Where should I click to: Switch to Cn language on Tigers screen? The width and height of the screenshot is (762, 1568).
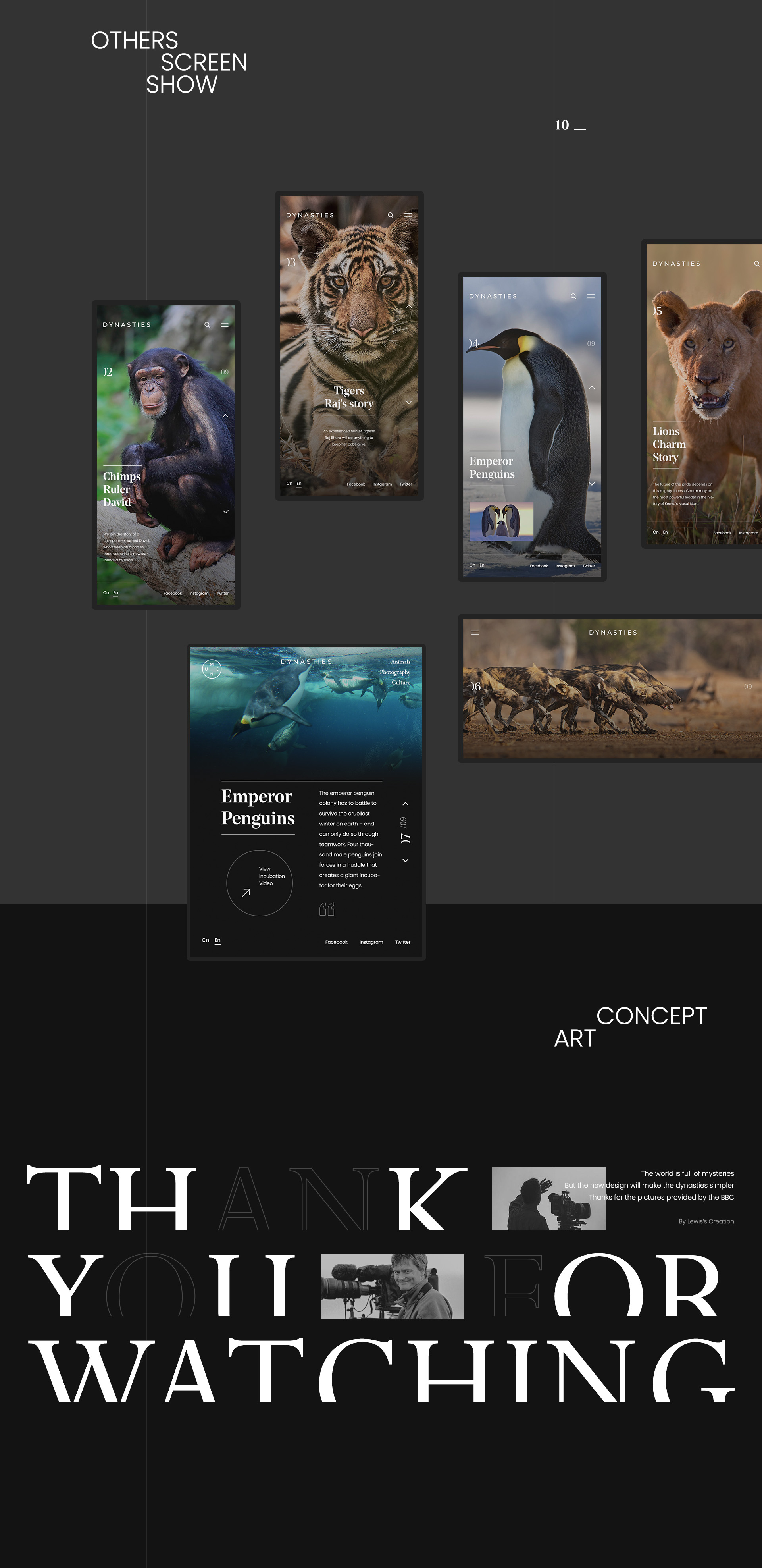coord(289,484)
